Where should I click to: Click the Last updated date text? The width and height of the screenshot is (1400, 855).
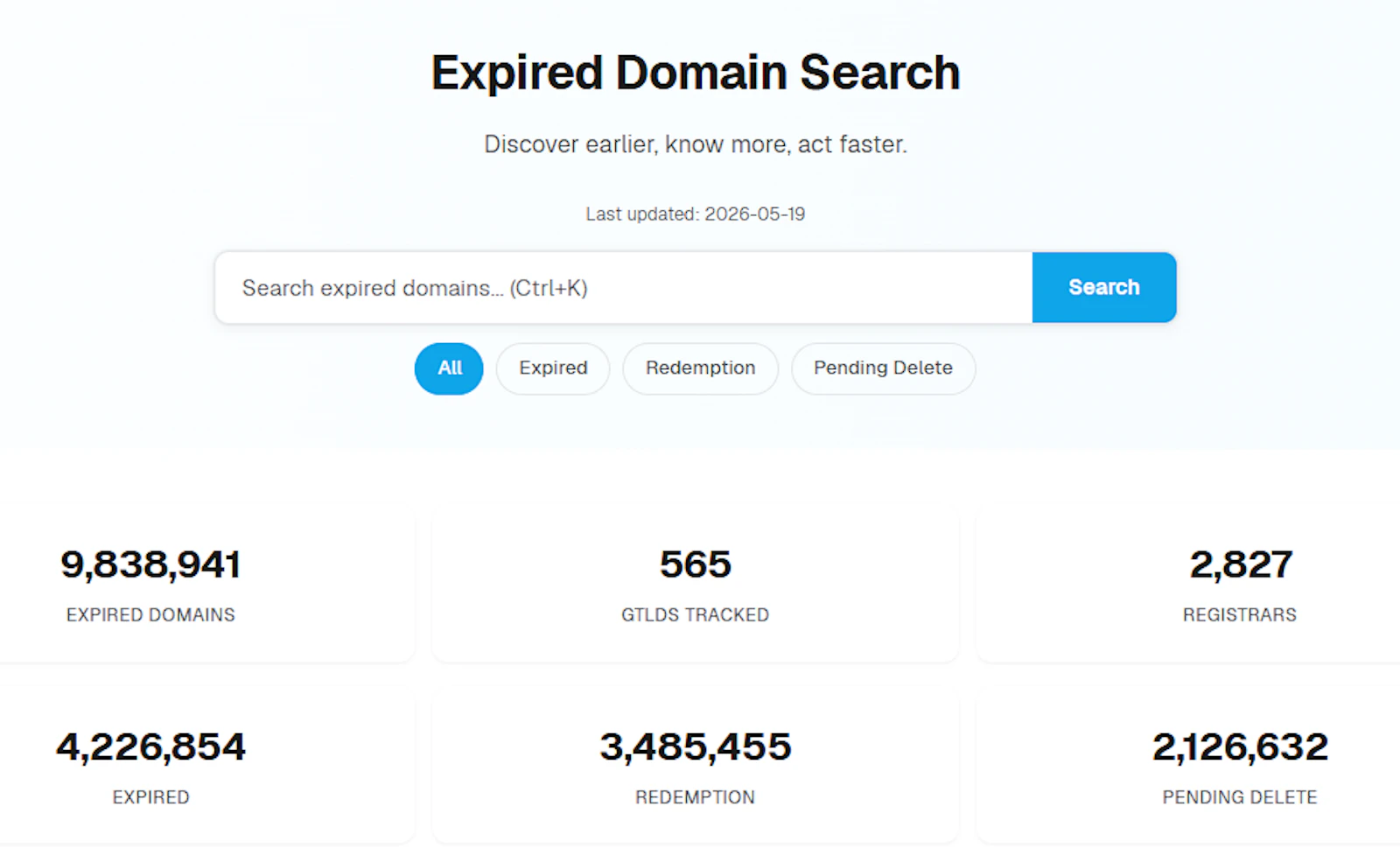[696, 214]
